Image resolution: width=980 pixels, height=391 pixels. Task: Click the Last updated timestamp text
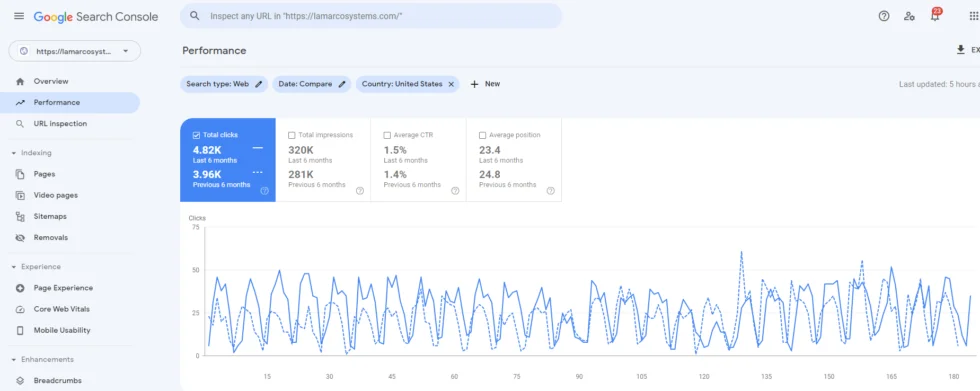(x=939, y=84)
